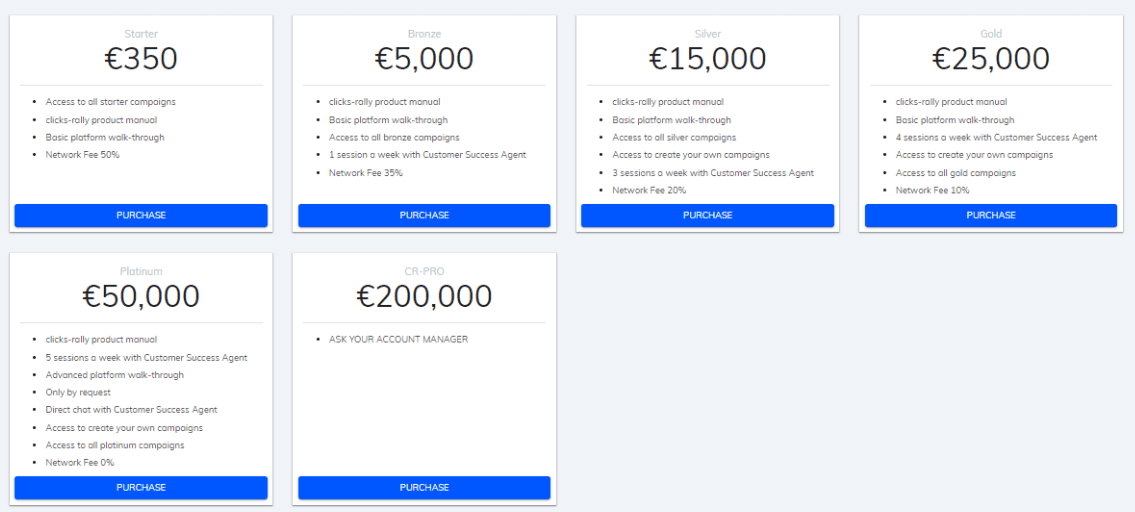Click the €5,000 Bronze price
The height and width of the screenshot is (512, 1135).
(424, 59)
